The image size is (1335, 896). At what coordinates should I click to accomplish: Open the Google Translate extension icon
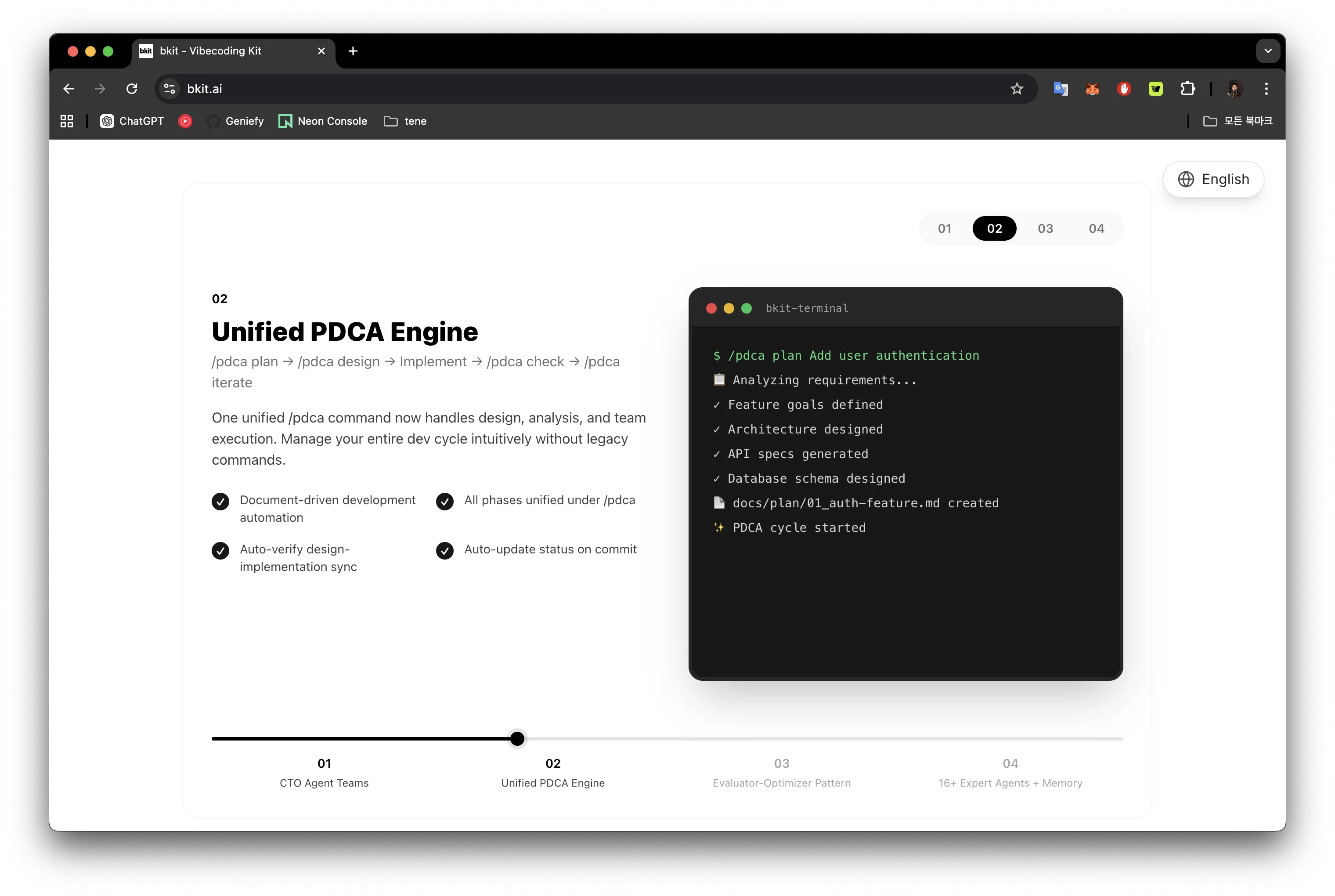point(1061,89)
